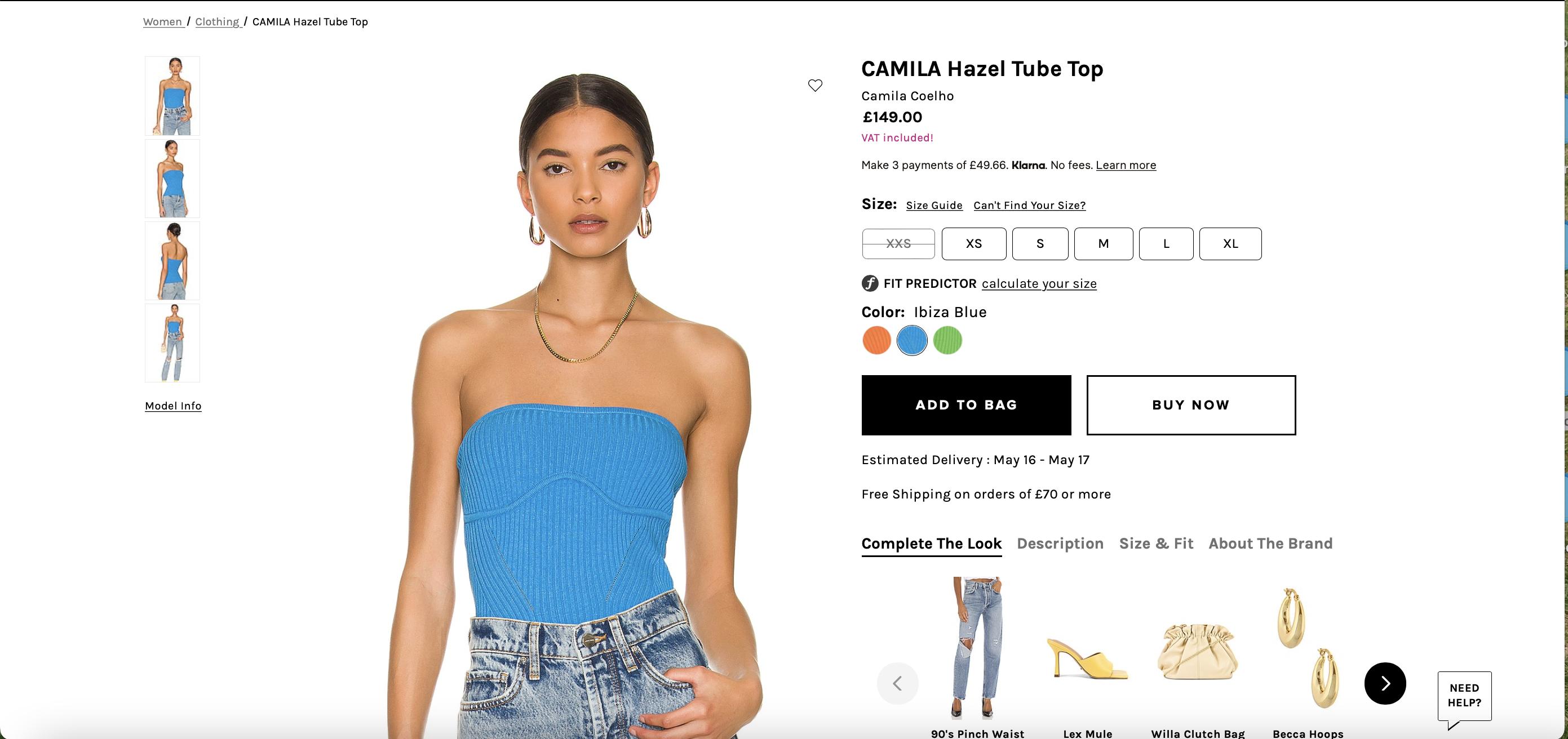Screen dimensions: 1568x739
Task: Advance Complete The Look carousel with next arrow
Action: [1385, 683]
